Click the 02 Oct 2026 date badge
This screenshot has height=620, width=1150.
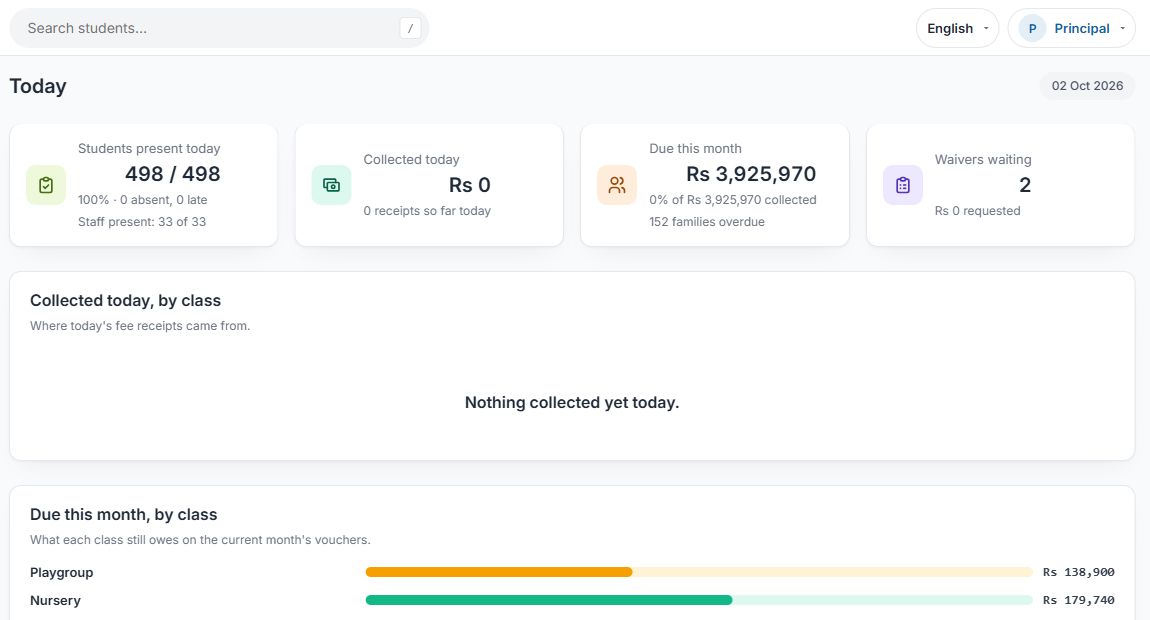click(1087, 86)
